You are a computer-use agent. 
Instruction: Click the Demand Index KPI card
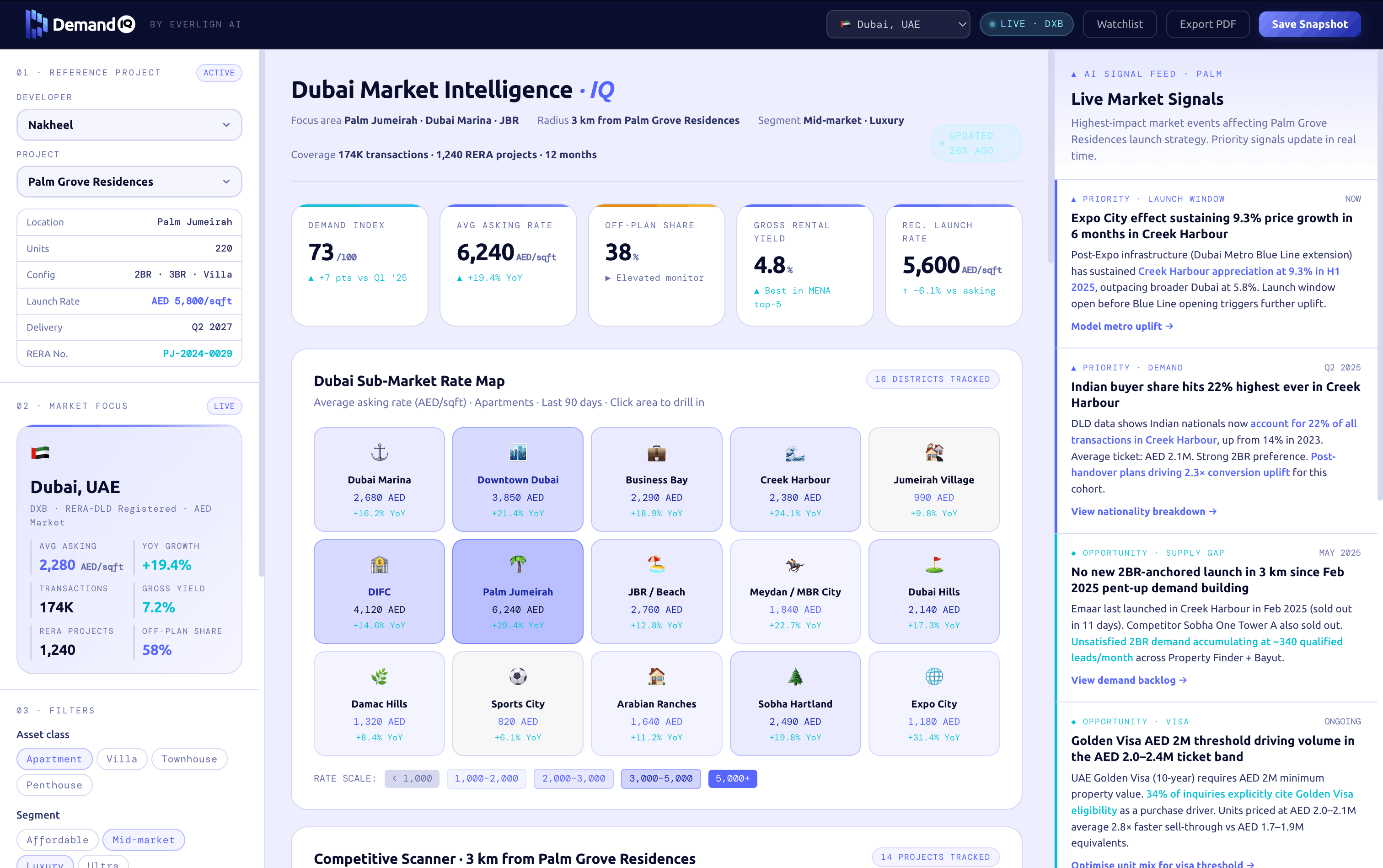coord(359,265)
